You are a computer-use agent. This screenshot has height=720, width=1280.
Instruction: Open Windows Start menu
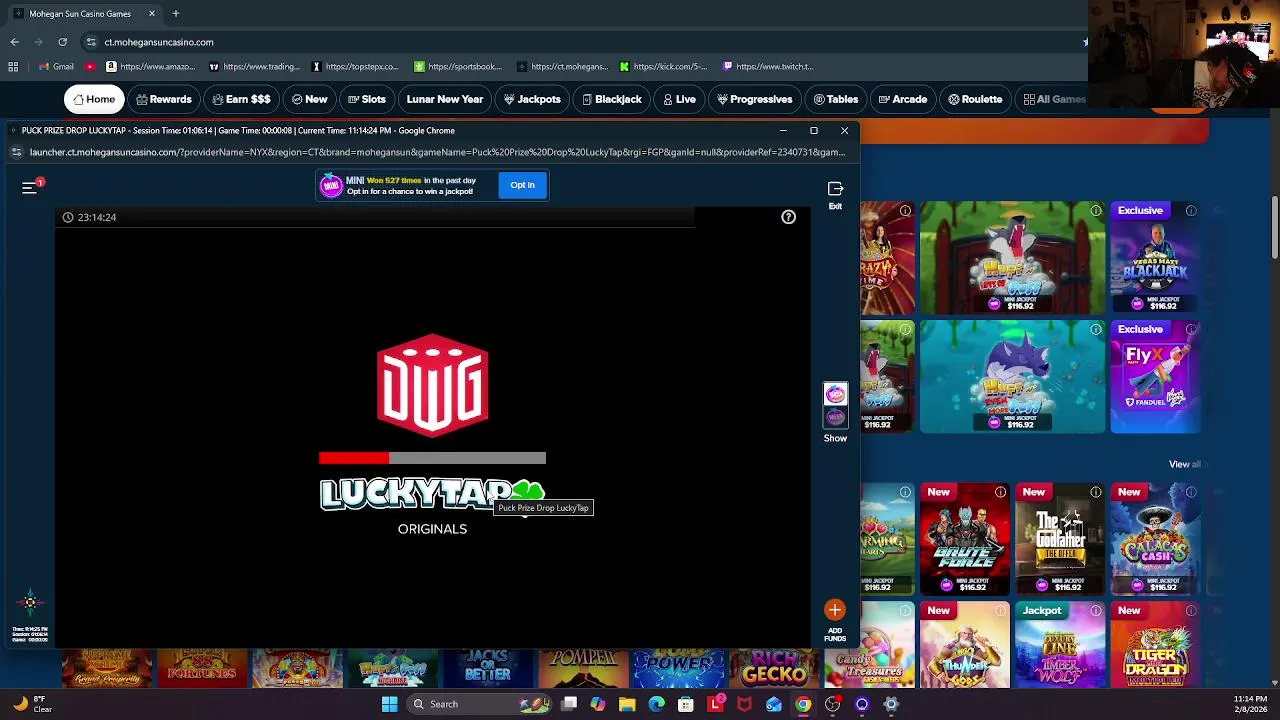click(x=389, y=704)
